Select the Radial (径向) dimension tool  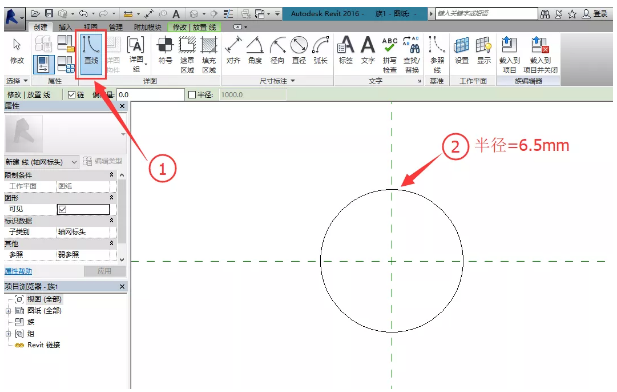pyautogui.click(x=277, y=50)
